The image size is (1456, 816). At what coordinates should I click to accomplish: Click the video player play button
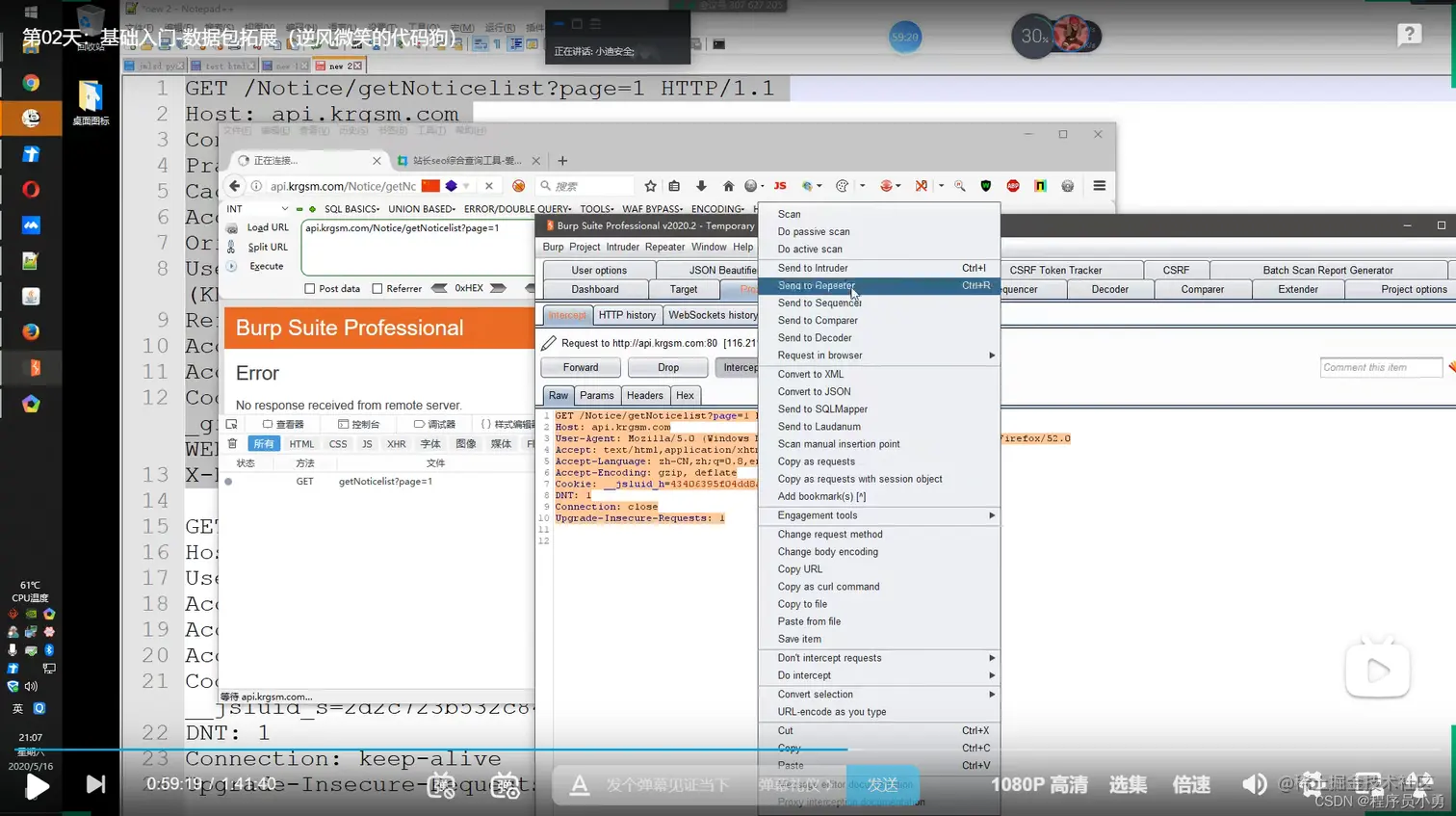coord(37,786)
